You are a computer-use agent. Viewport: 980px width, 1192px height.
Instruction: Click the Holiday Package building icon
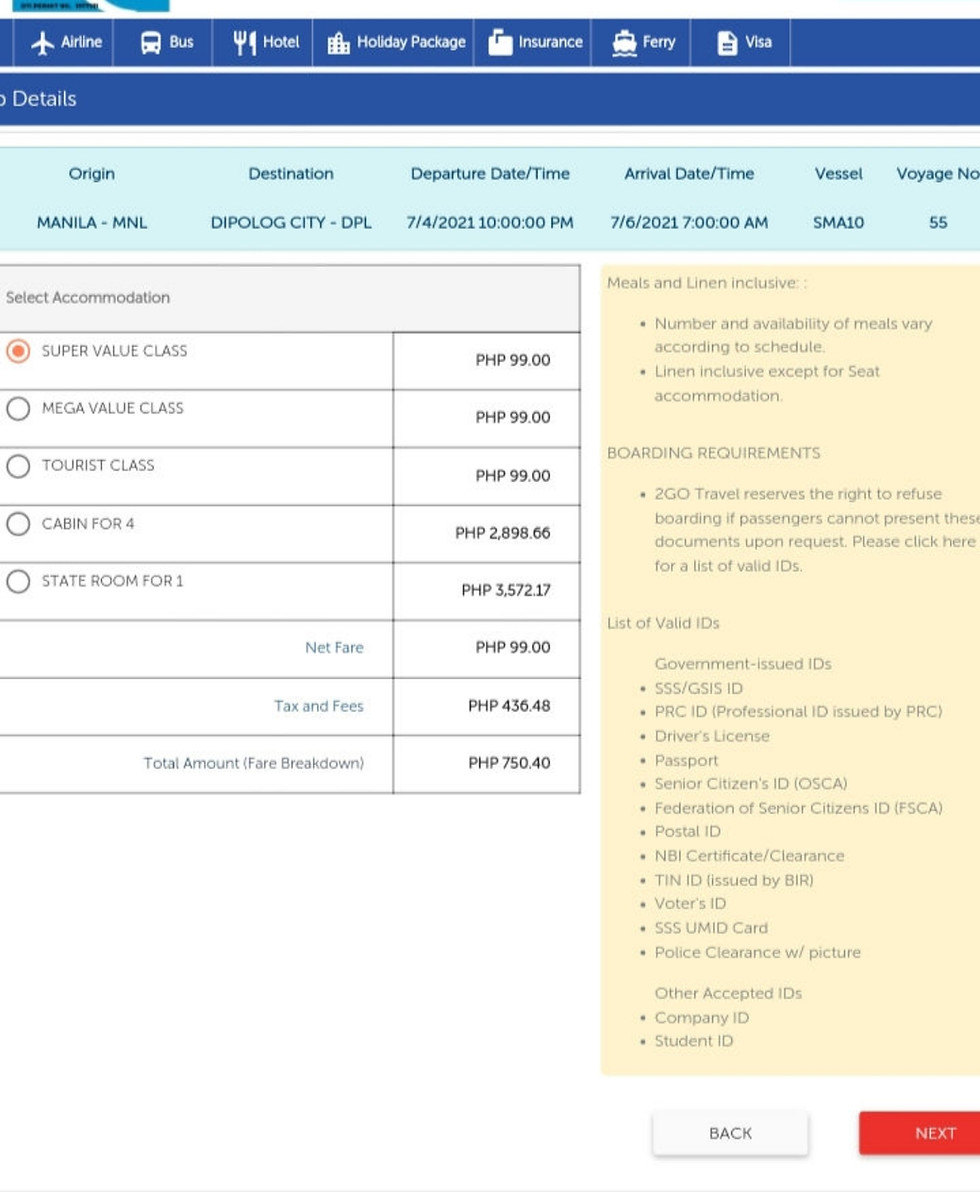[338, 43]
